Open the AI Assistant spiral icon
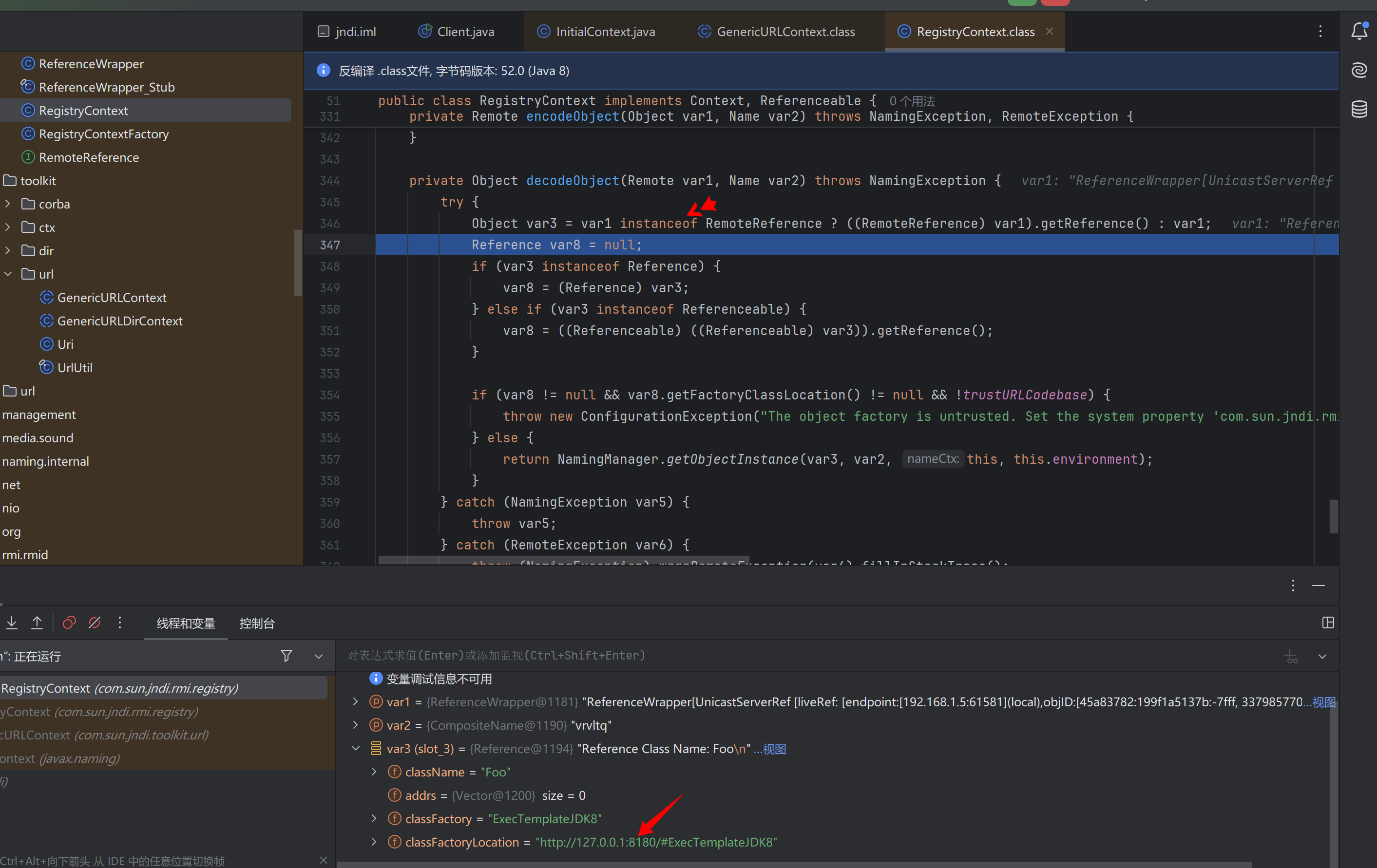 pos(1358,70)
